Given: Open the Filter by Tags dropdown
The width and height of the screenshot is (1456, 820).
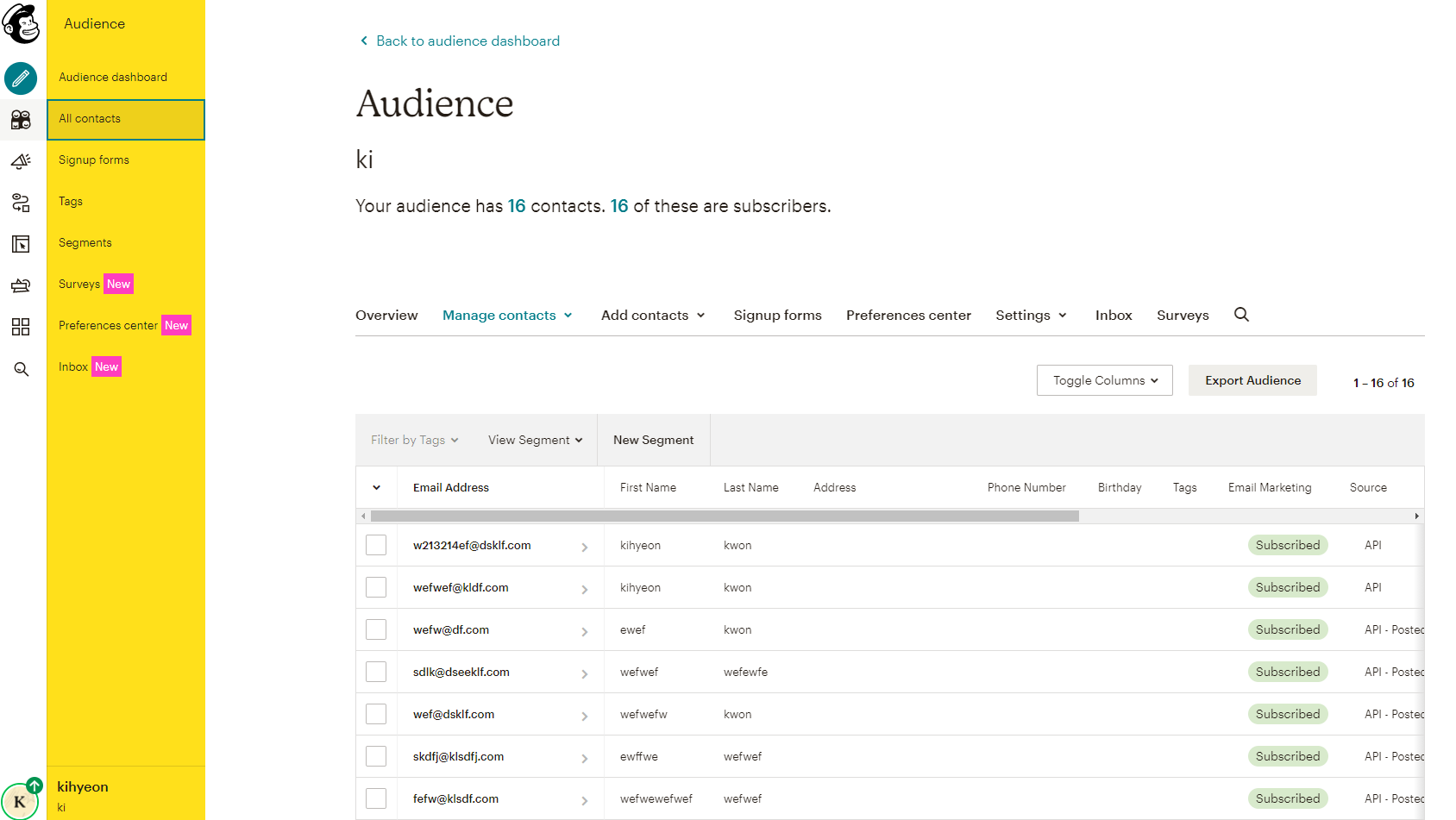Looking at the screenshot, I should 415,440.
